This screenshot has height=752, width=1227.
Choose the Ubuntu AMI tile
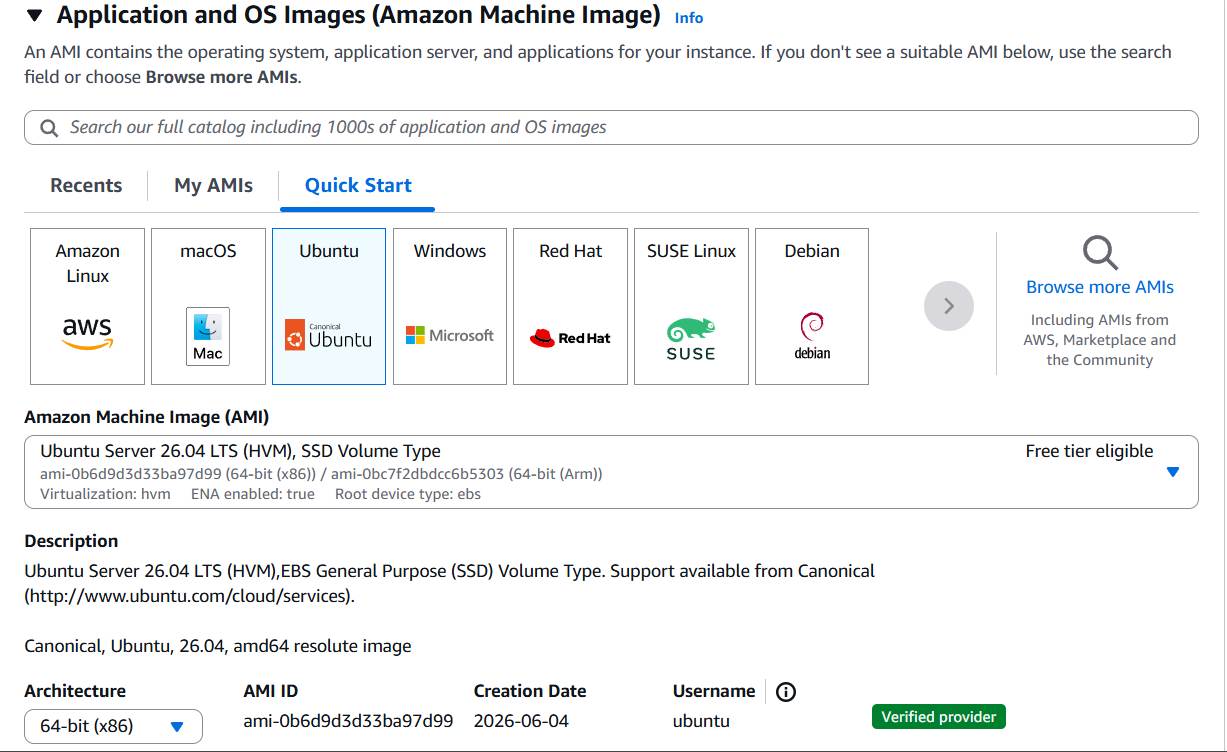click(x=329, y=306)
